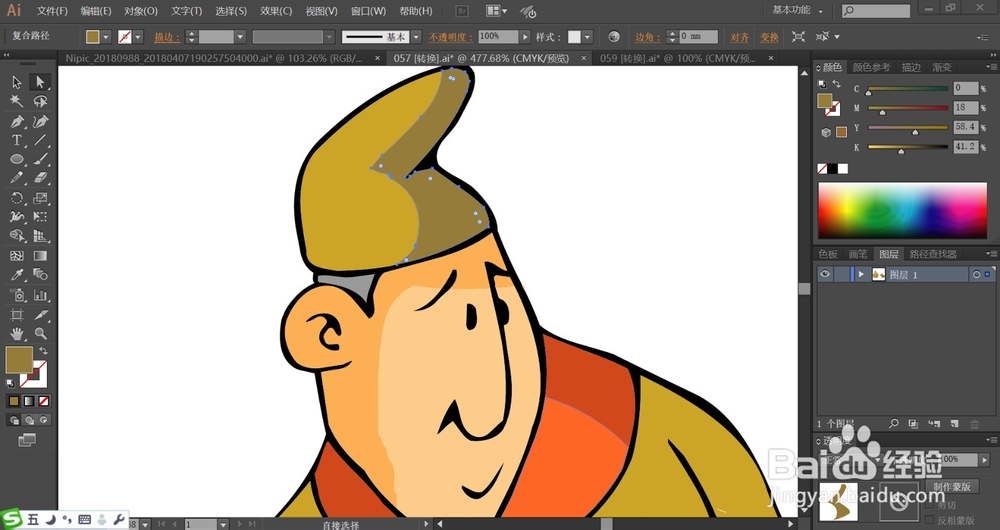Open the 效果(C) menu
Screen dimensions: 1000x530
click(276, 11)
